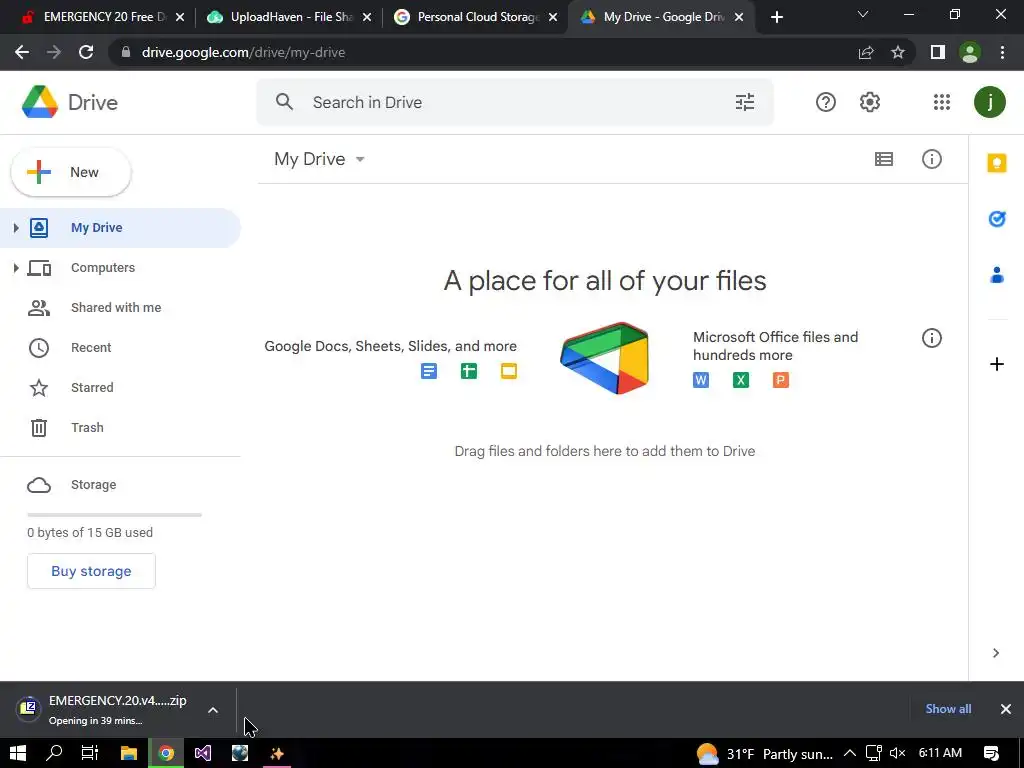Image resolution: width=1024 pixels, height=768 pixels.
Task: Bookmark this tab with the star
Action: coord(898,52)
